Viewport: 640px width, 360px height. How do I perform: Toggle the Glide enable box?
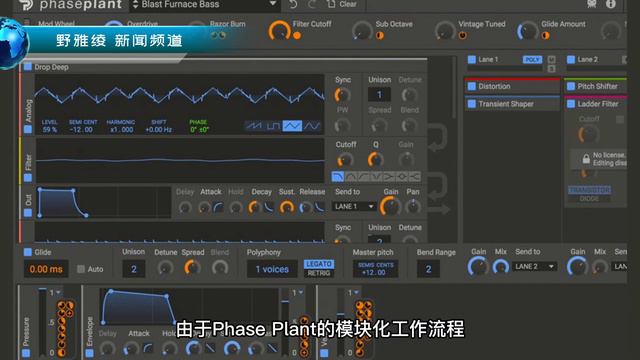(x=28, y=252)
